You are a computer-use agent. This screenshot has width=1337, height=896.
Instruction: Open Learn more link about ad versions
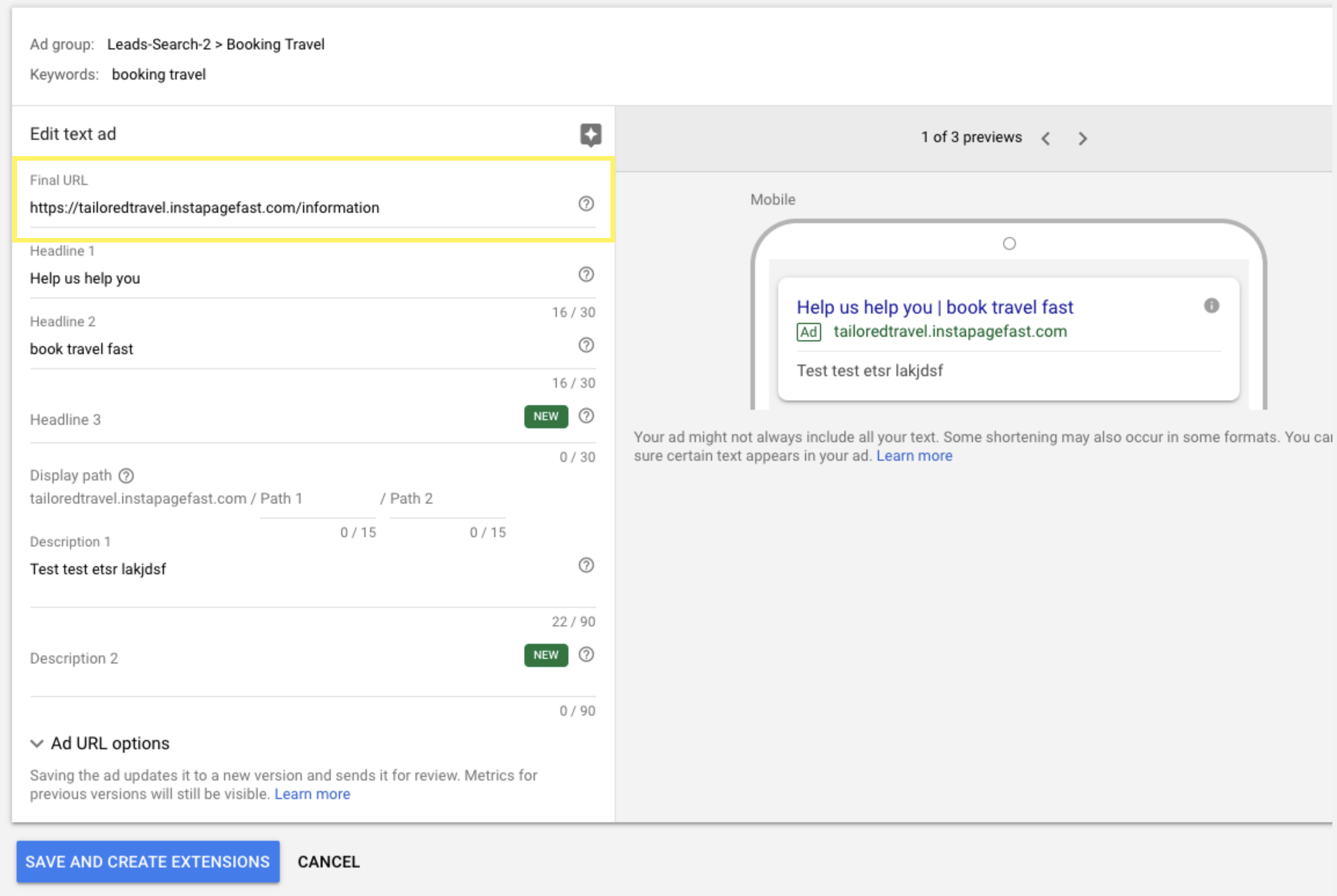pyautogui.click(x=312, y=794)
